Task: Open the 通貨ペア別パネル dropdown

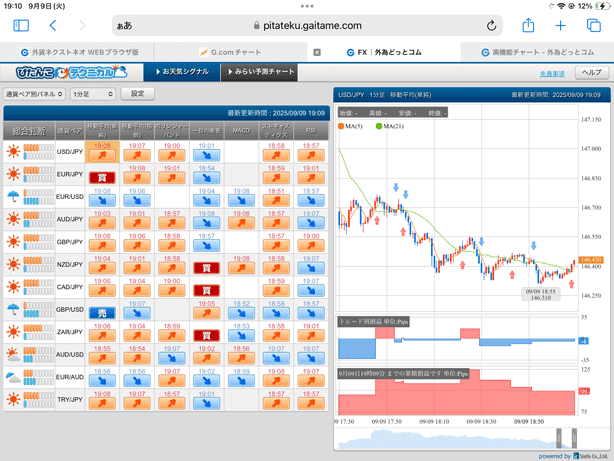Action: (x=34, y=93)
